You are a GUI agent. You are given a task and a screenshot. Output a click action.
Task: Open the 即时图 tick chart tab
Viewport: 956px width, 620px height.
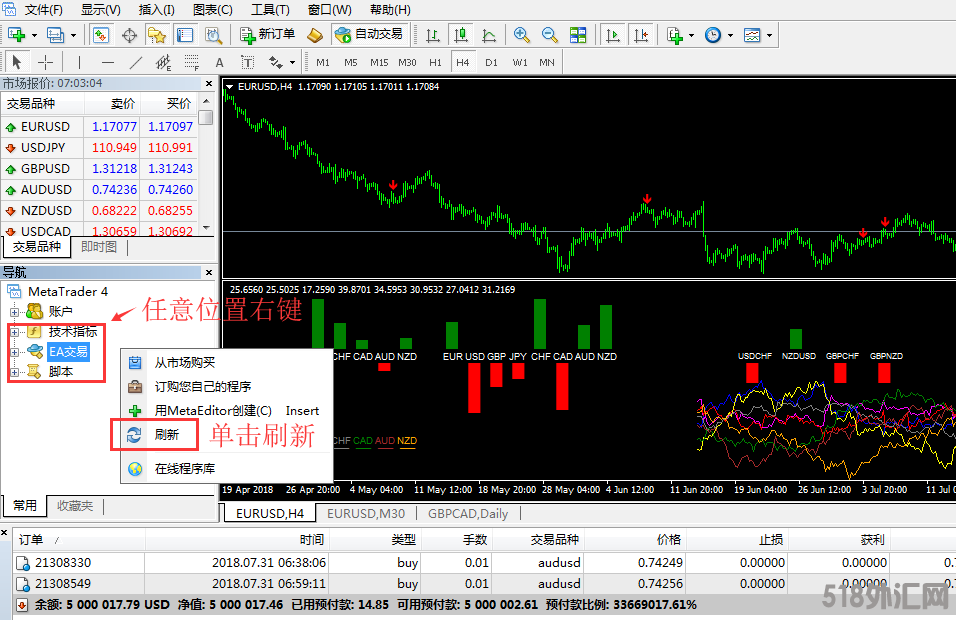click(x=99, y=247)
